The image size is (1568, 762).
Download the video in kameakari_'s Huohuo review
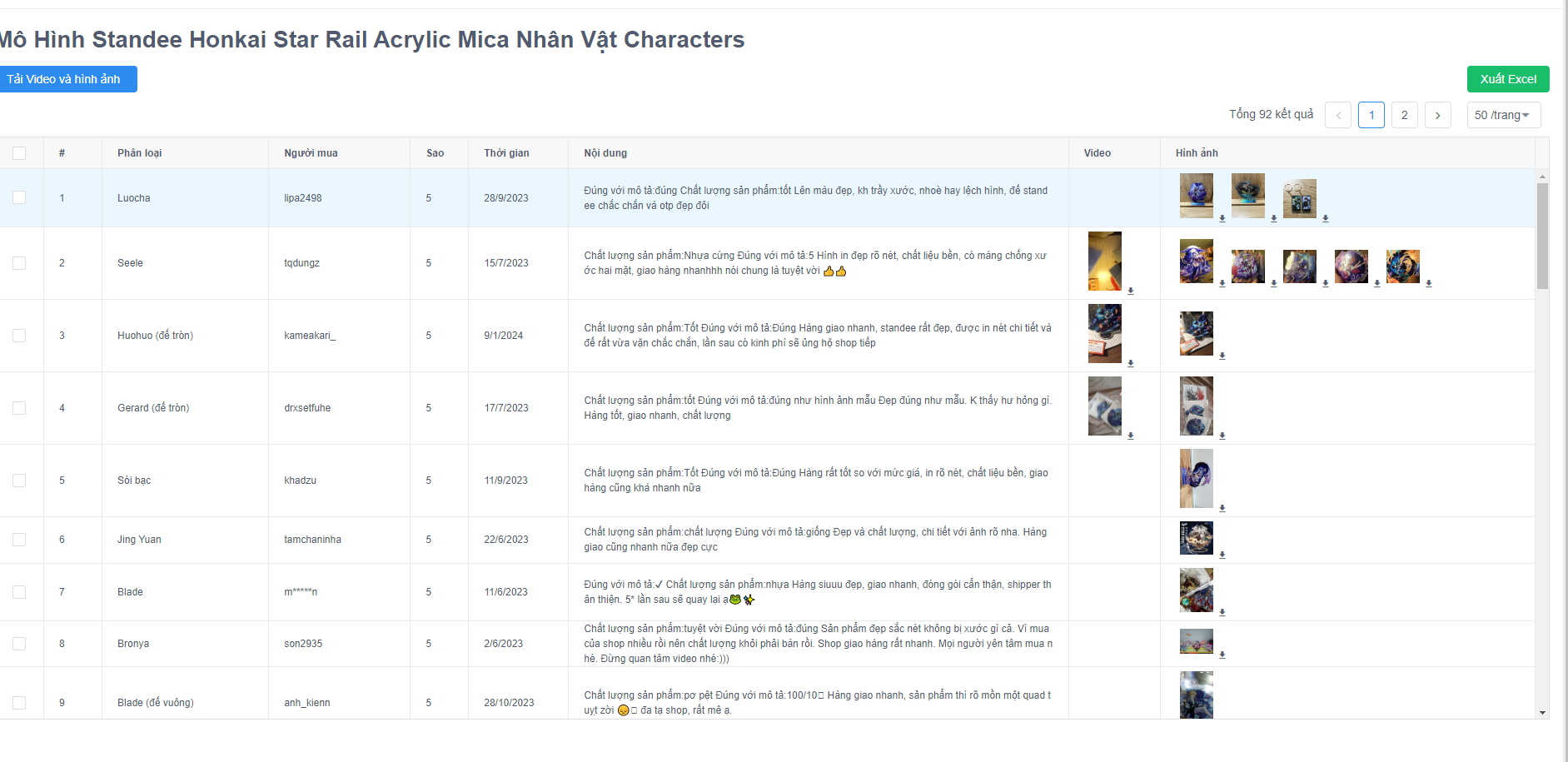pos(1131,364)
